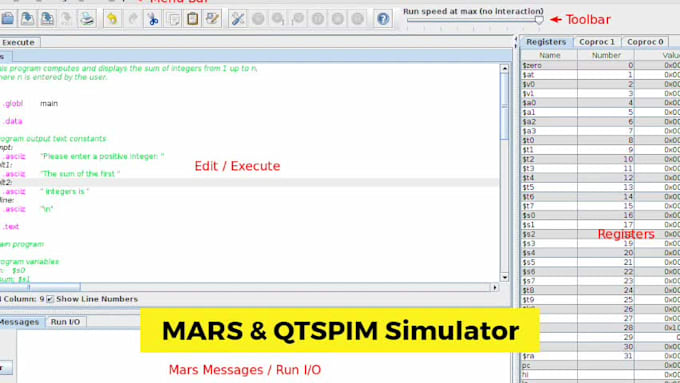
Task: Click the editor vertical scrollbar thumb
Action: point(504,106)
